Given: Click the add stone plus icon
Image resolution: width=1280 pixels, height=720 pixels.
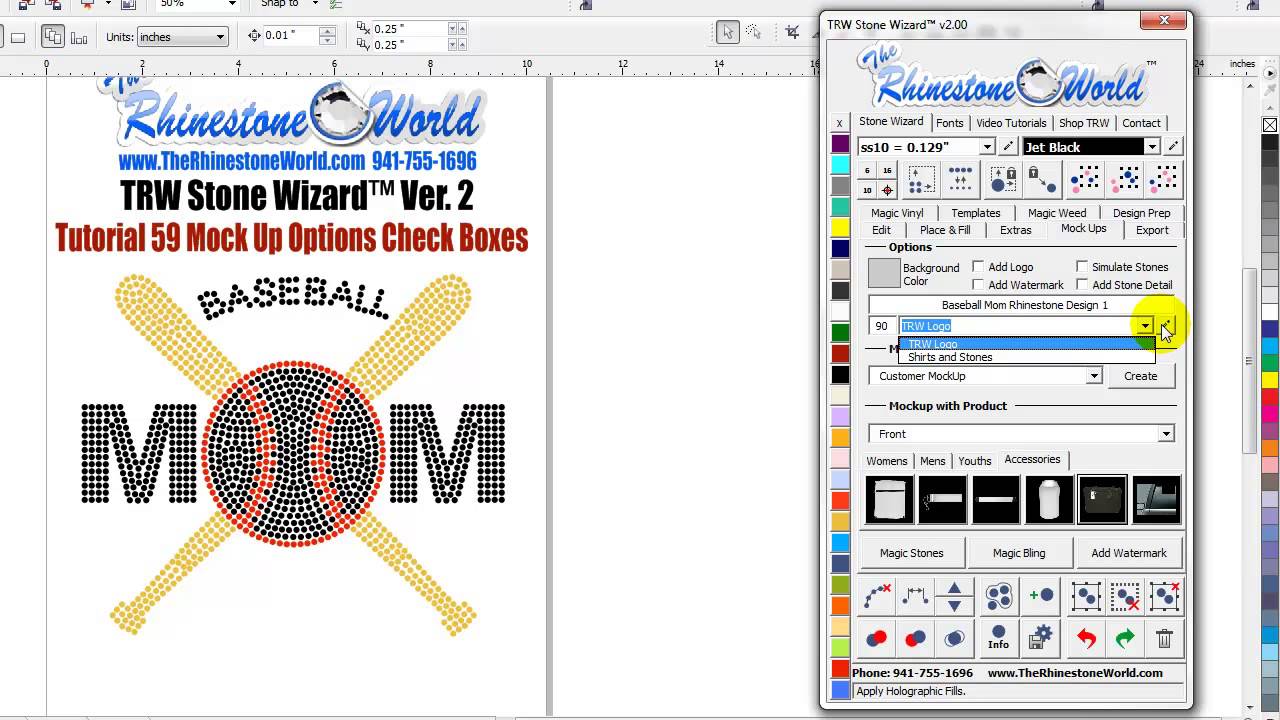Looking at the screenshot, I should [1041, 597].
